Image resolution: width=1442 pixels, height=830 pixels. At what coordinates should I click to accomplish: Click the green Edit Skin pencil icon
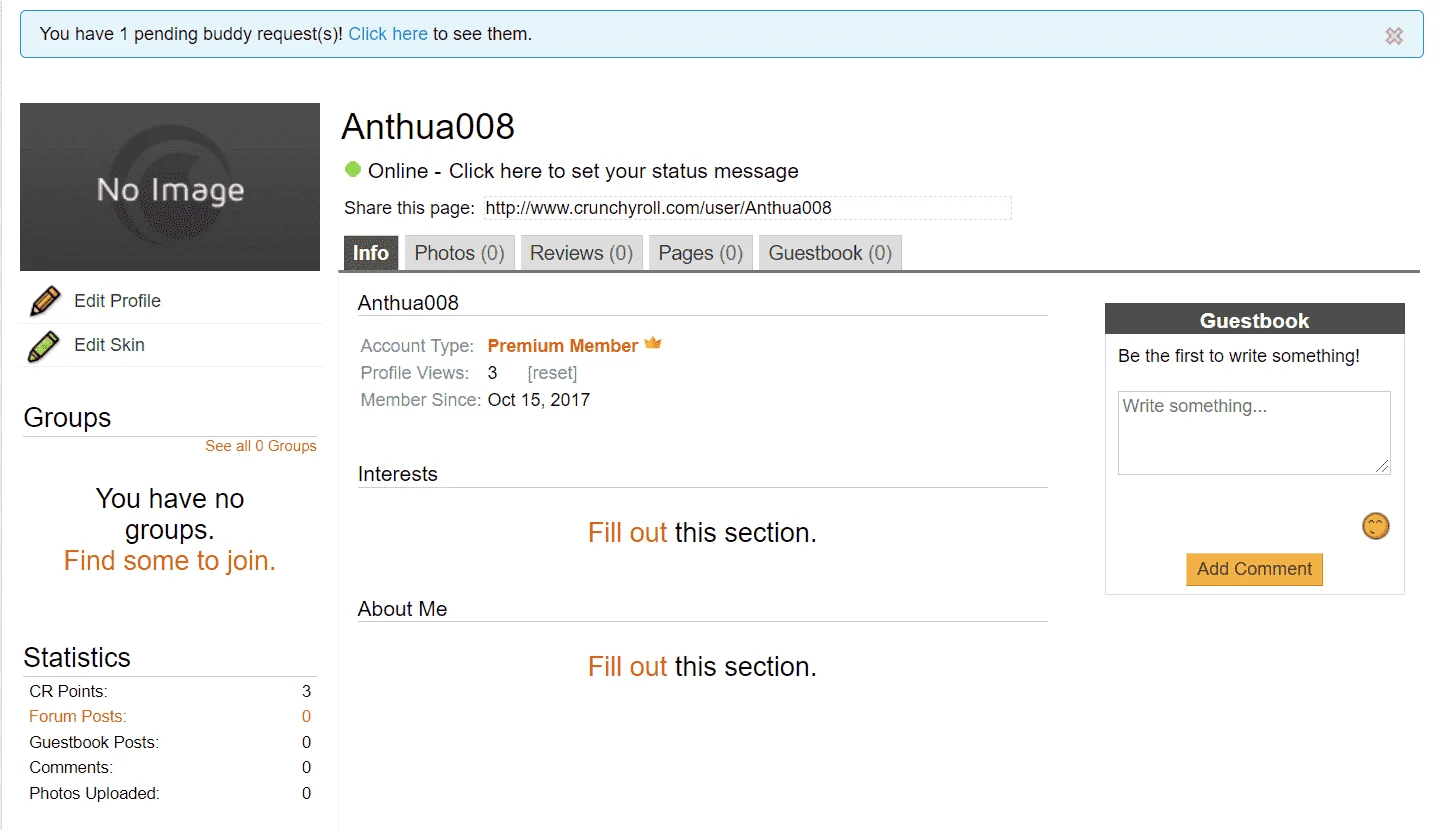45,345
